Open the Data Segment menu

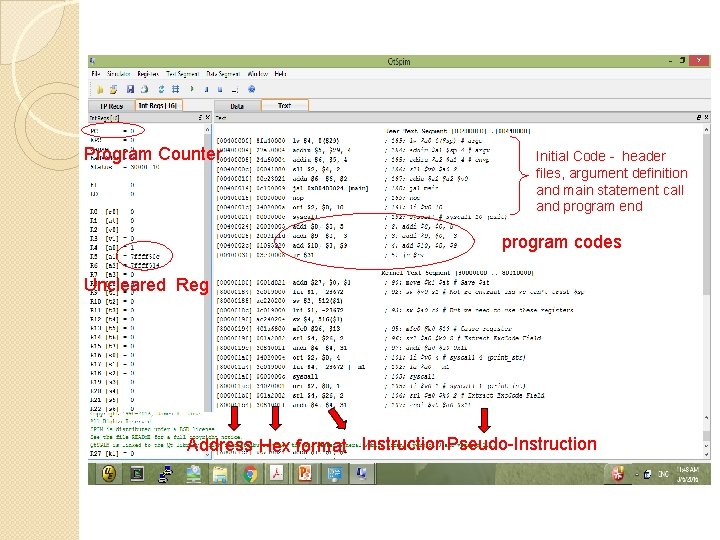(223, 73)
